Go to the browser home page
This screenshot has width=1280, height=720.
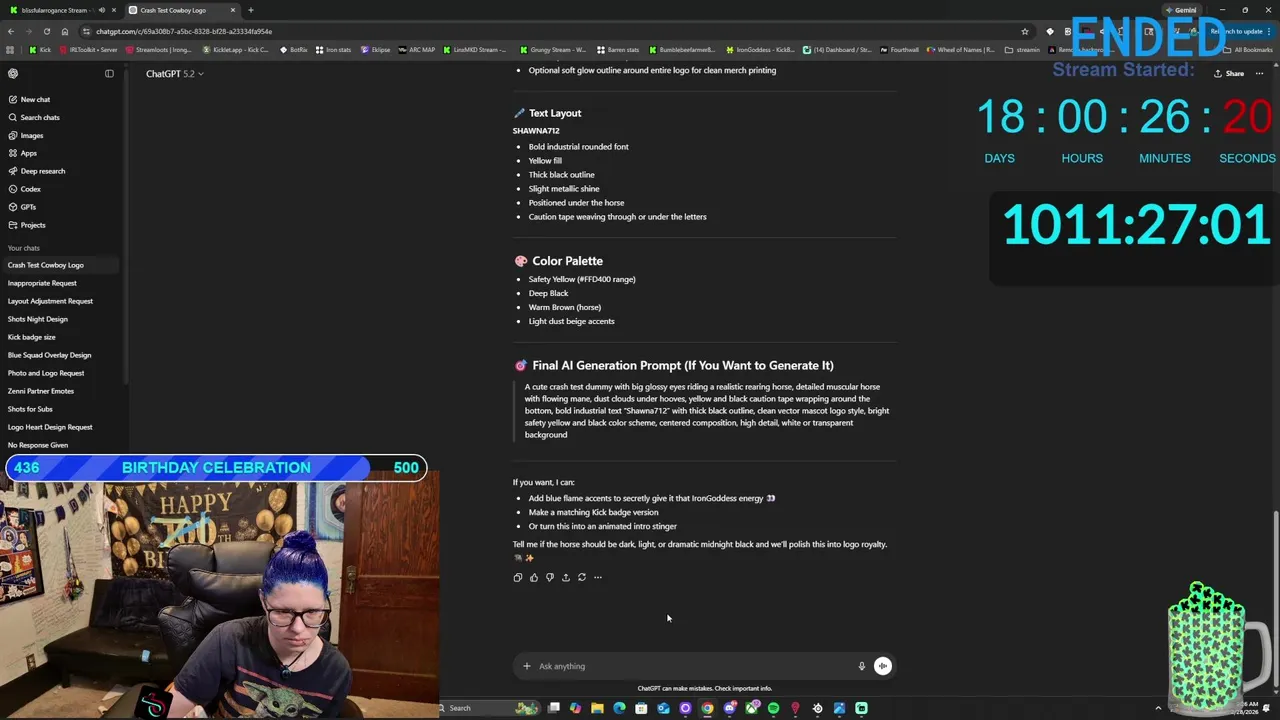(64, 31)
